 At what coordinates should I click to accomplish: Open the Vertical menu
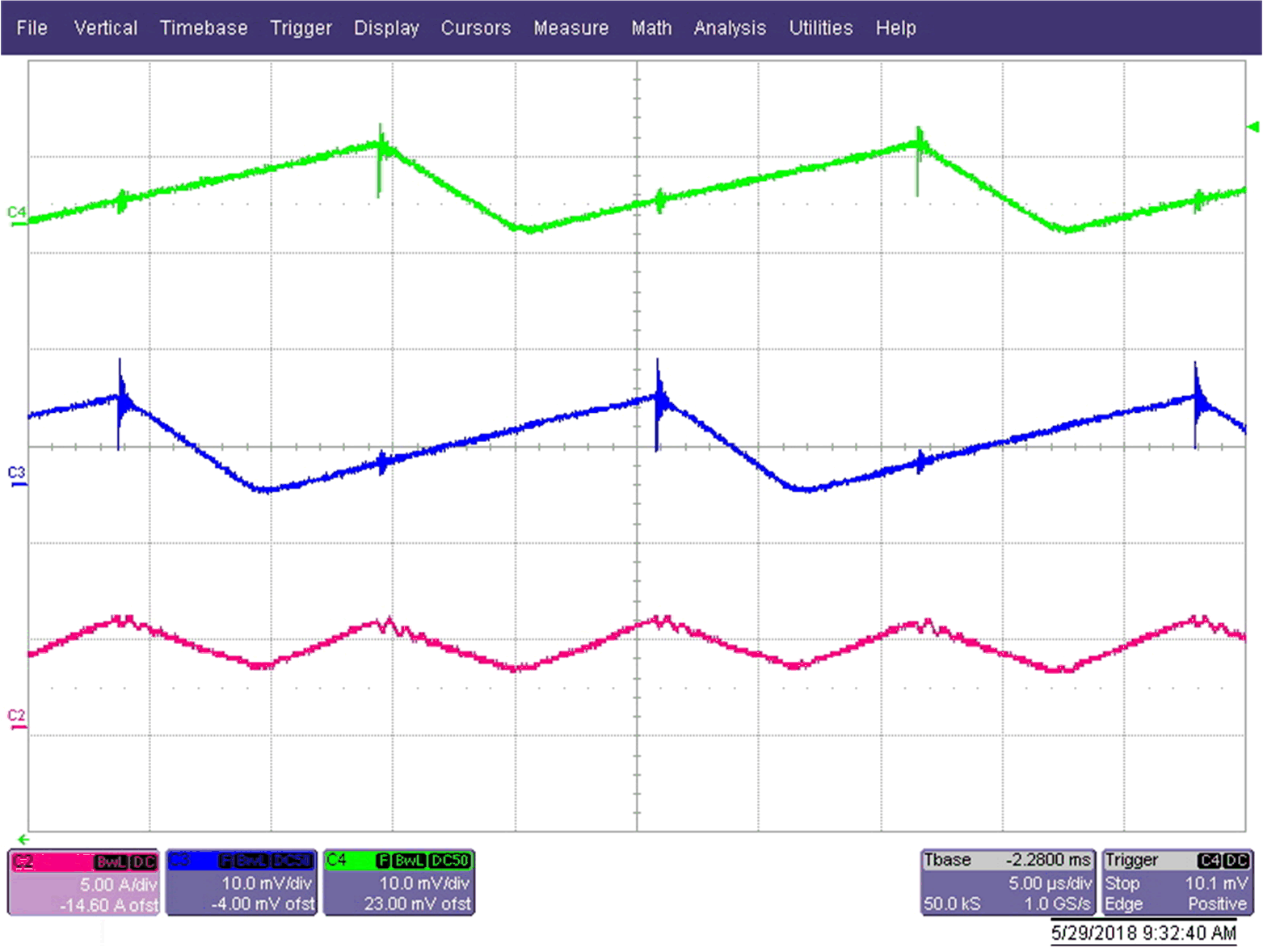[105, 28]
